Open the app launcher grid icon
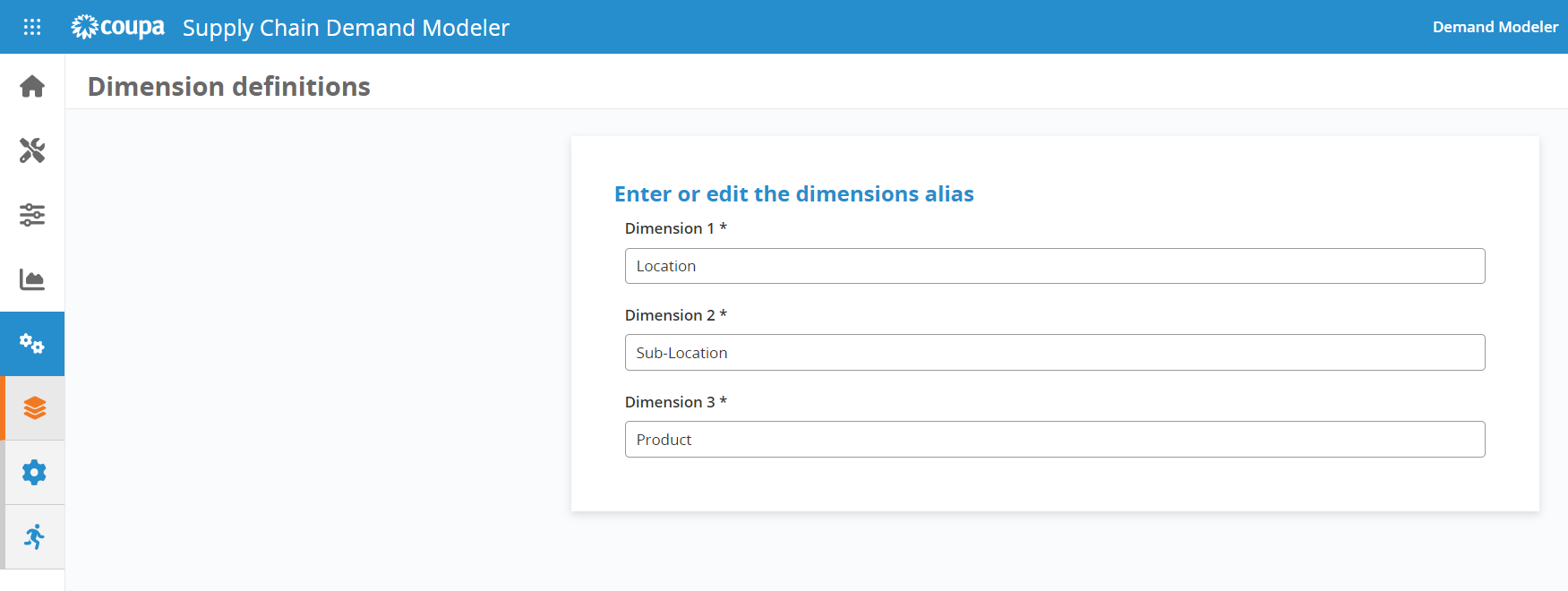Image resolution: width=1568 pixels, height=591 pixels. 32,27
